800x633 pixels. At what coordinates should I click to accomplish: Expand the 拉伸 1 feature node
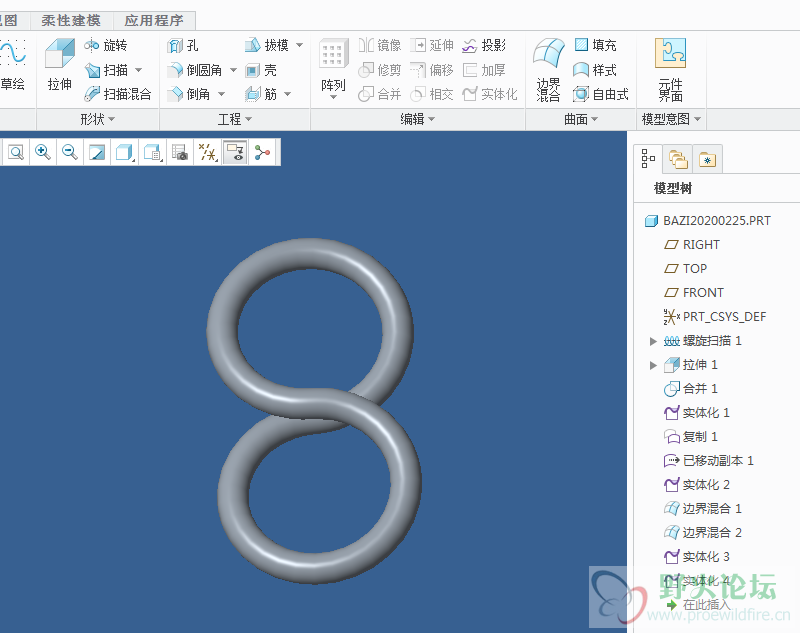pyautogui.click(x=653, y=365)
